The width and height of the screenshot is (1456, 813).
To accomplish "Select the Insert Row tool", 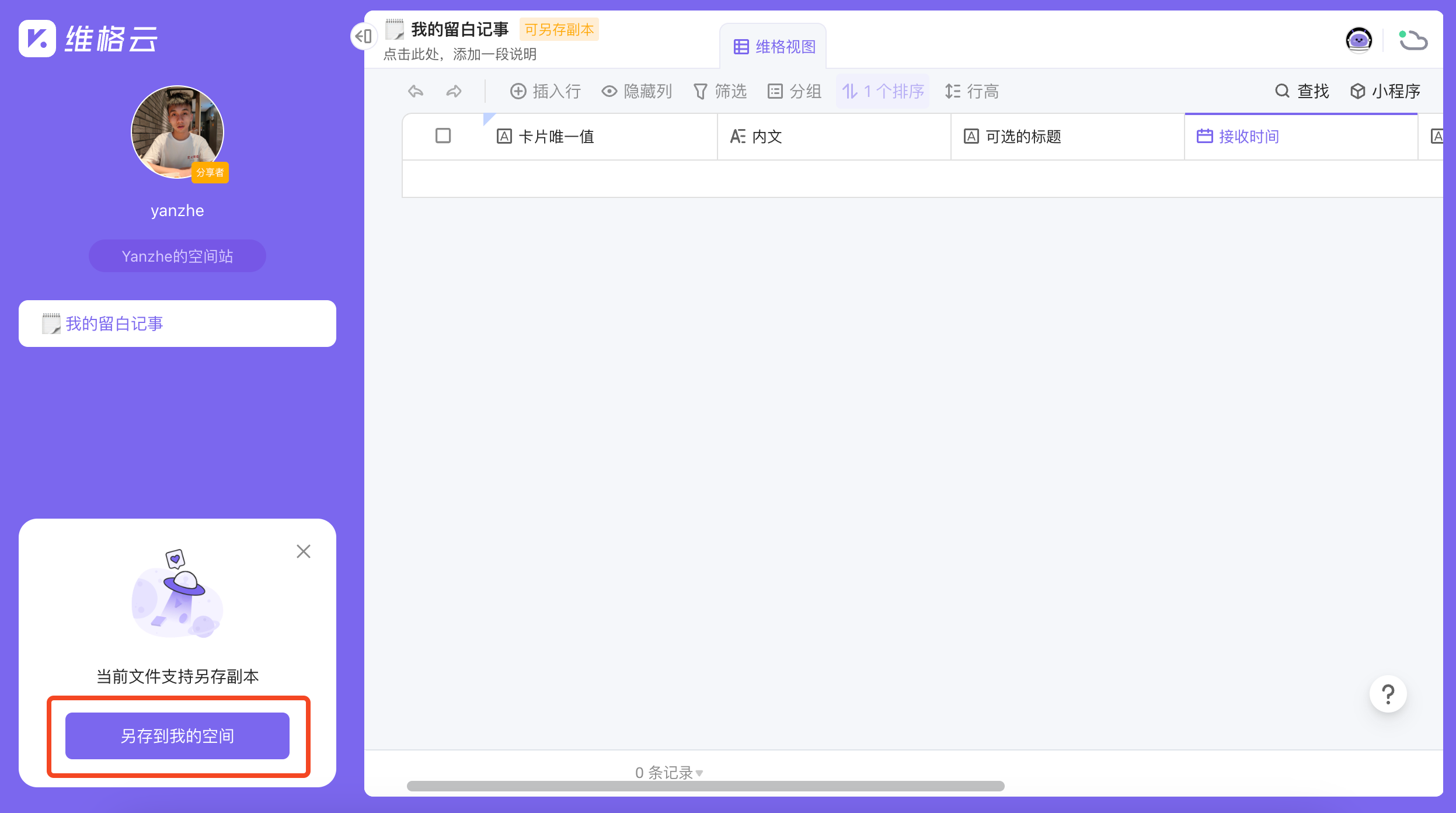I will click(545, 91).
